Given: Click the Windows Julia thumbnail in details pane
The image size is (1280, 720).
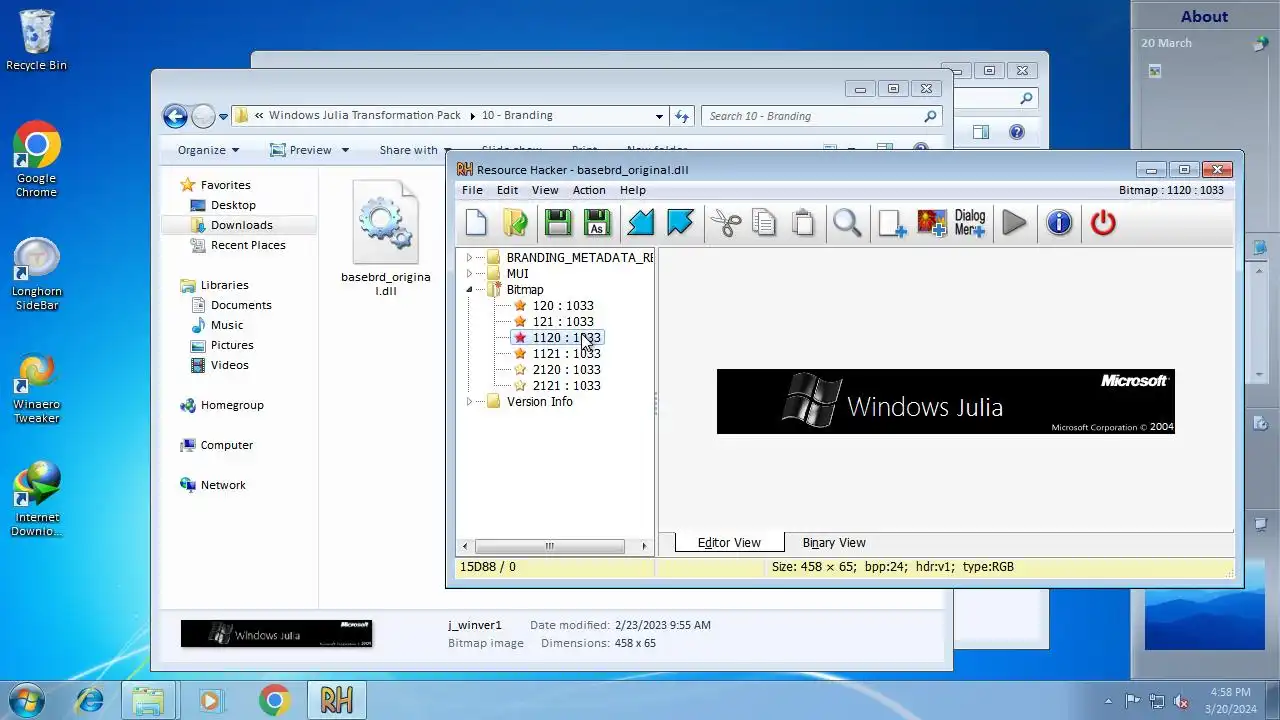Looking at the screenshot, I should pos(276,634).
